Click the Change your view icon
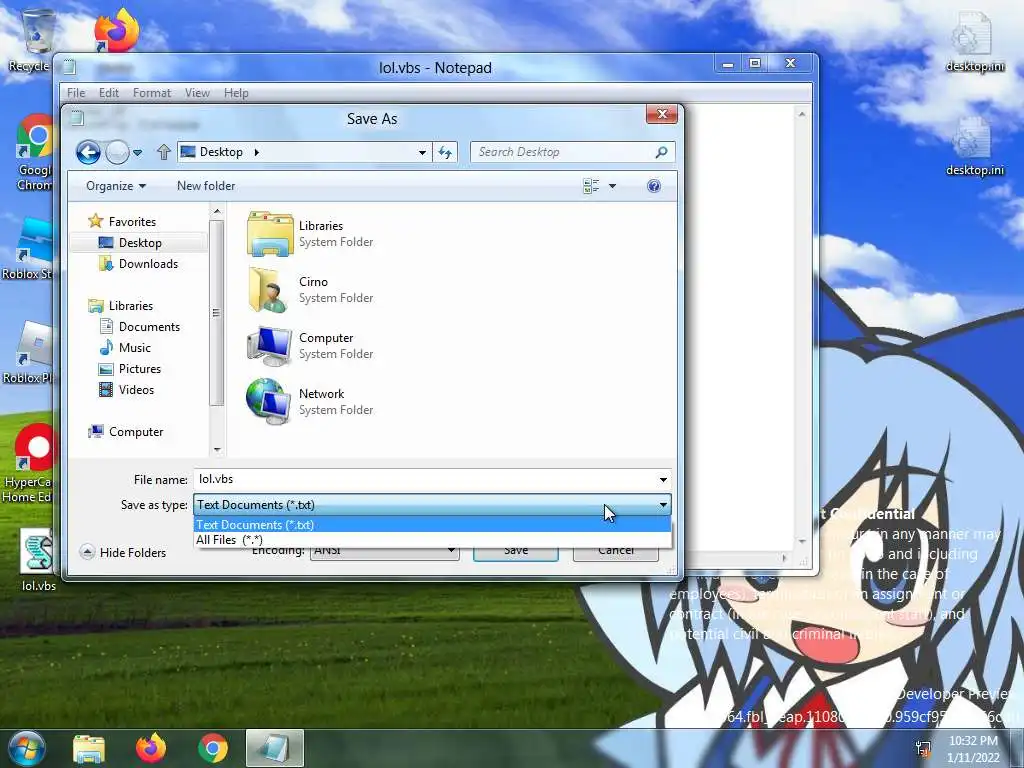This screenshot has width=1024, height=768. point(591,186)
